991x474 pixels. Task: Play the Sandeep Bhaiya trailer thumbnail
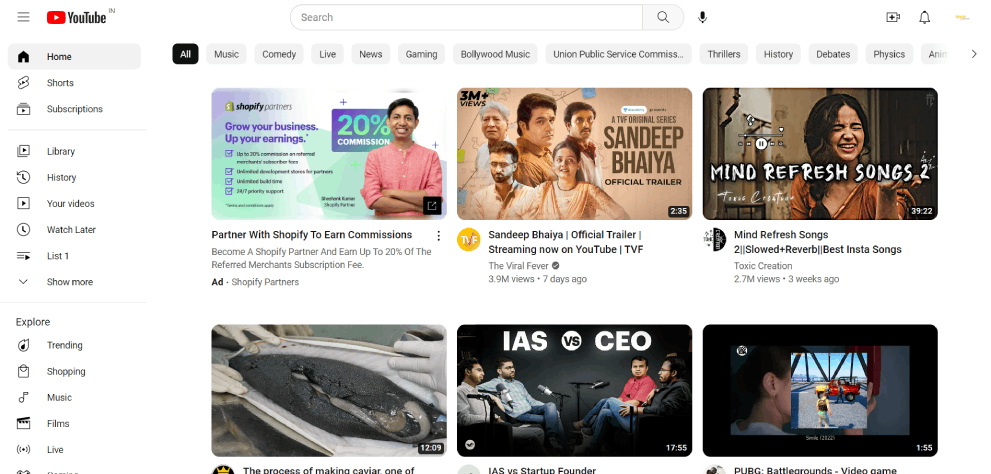tap(575, 154)
